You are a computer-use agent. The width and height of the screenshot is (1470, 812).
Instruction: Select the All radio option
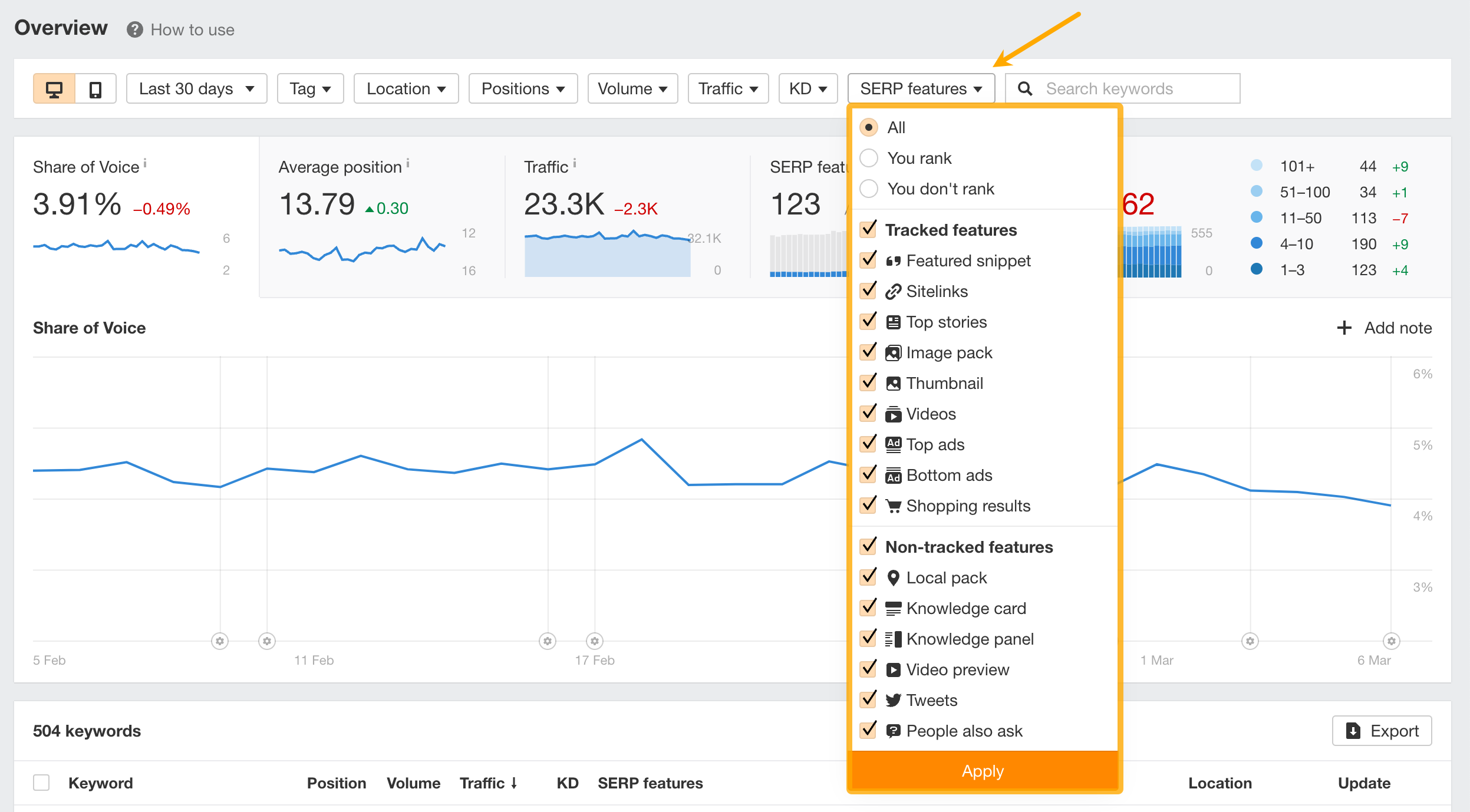point(869,128)
